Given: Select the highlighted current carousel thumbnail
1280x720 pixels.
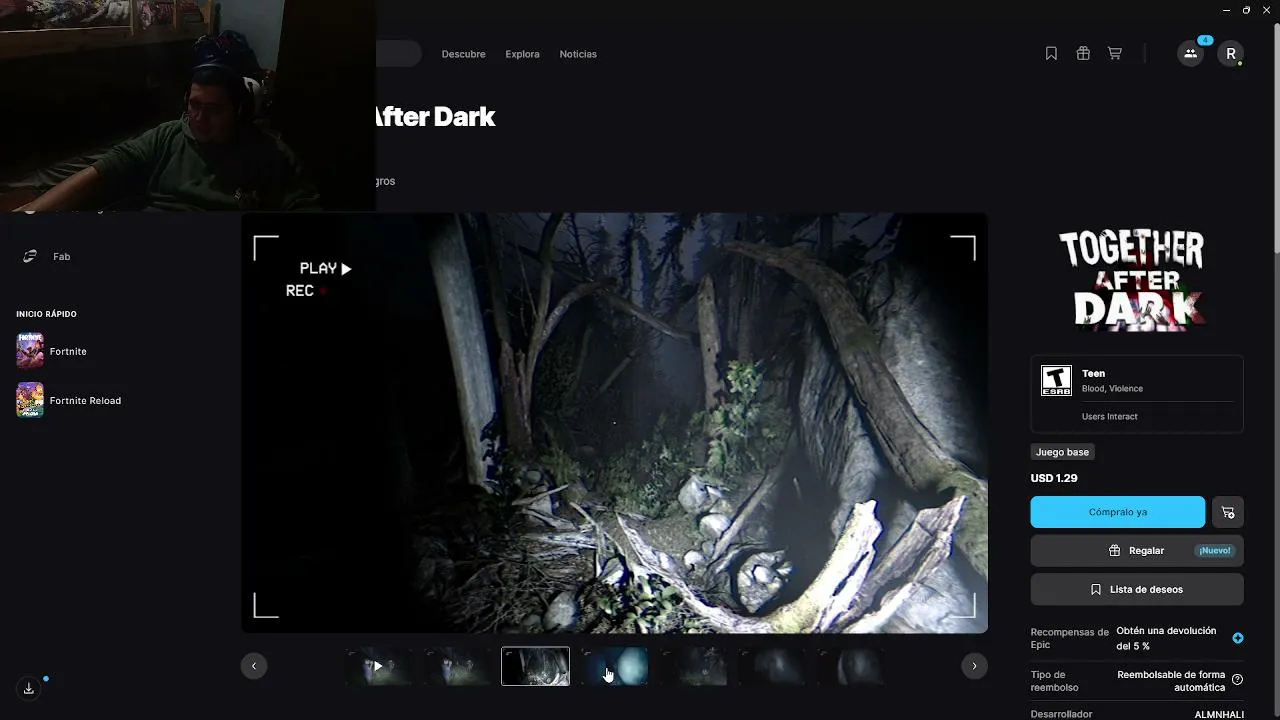Looking at the screenshot, I should 535,666.
